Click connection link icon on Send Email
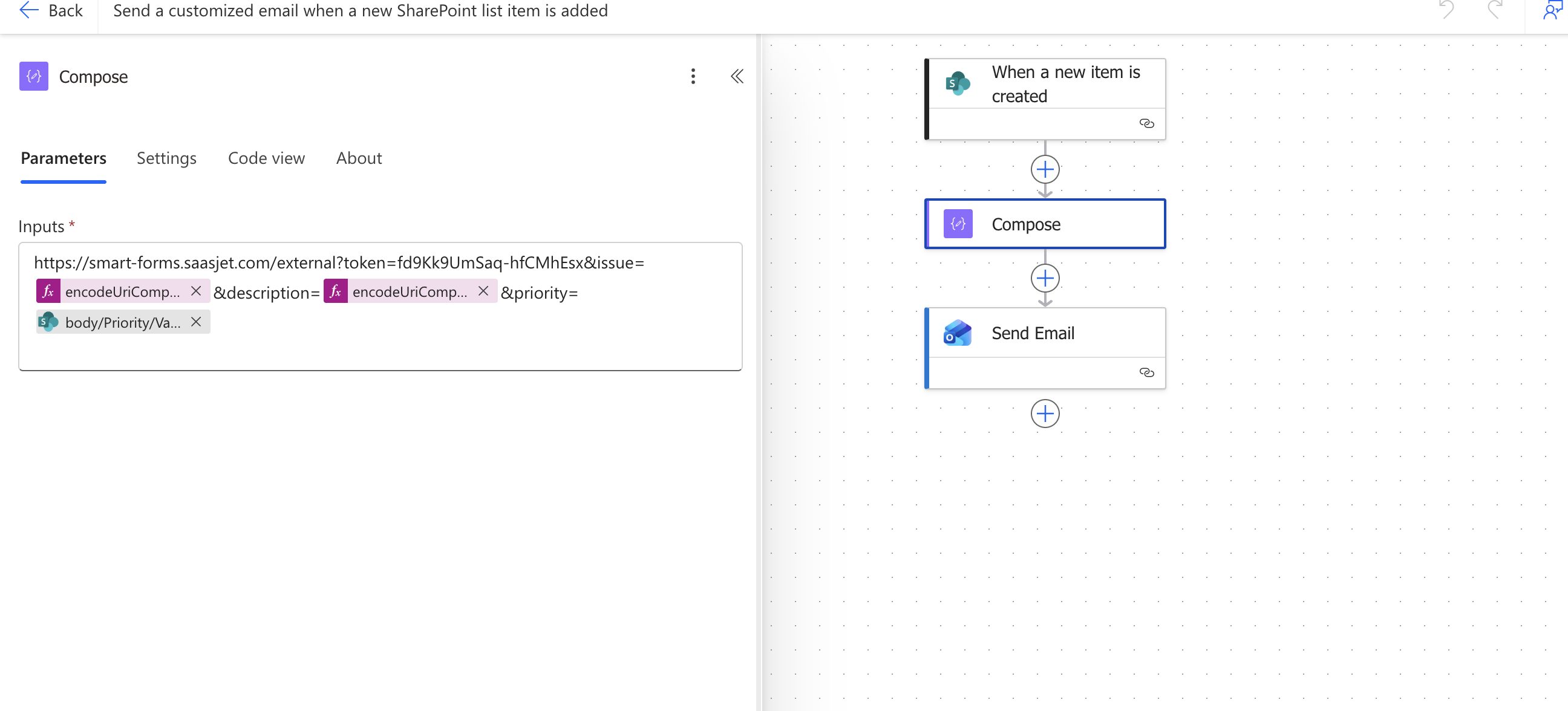This screenshot has height=711, width=1568. [x=1146, y=372]
